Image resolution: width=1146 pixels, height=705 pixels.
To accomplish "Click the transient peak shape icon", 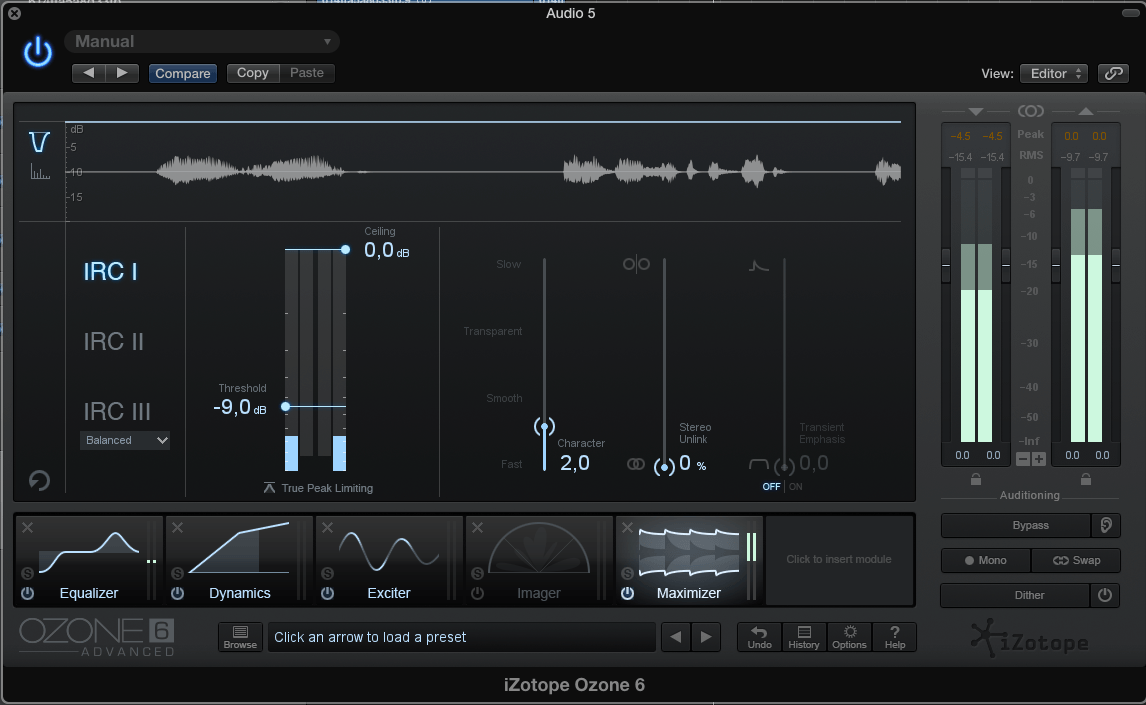I will [759, 266].
